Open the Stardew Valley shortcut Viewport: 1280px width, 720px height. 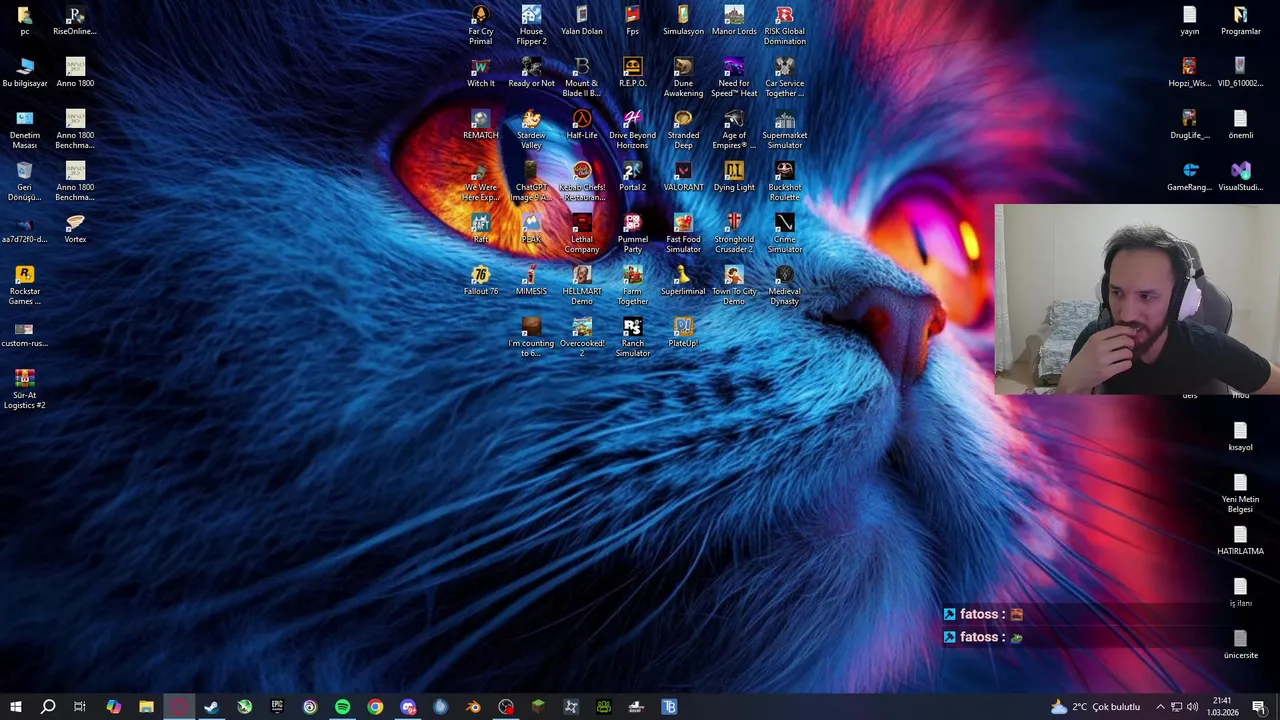531,129
